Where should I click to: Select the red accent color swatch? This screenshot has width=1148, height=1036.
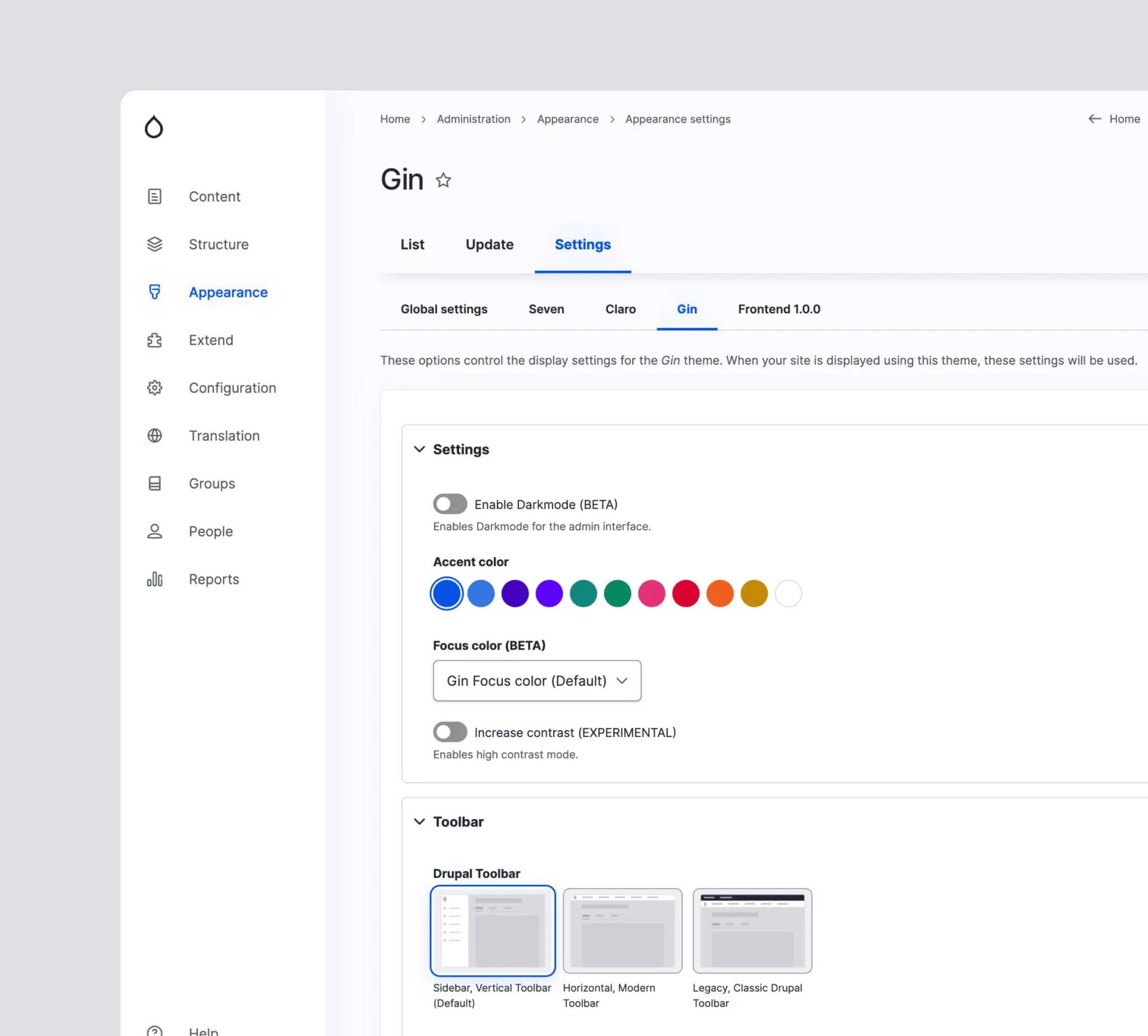(x=686, y=594)
